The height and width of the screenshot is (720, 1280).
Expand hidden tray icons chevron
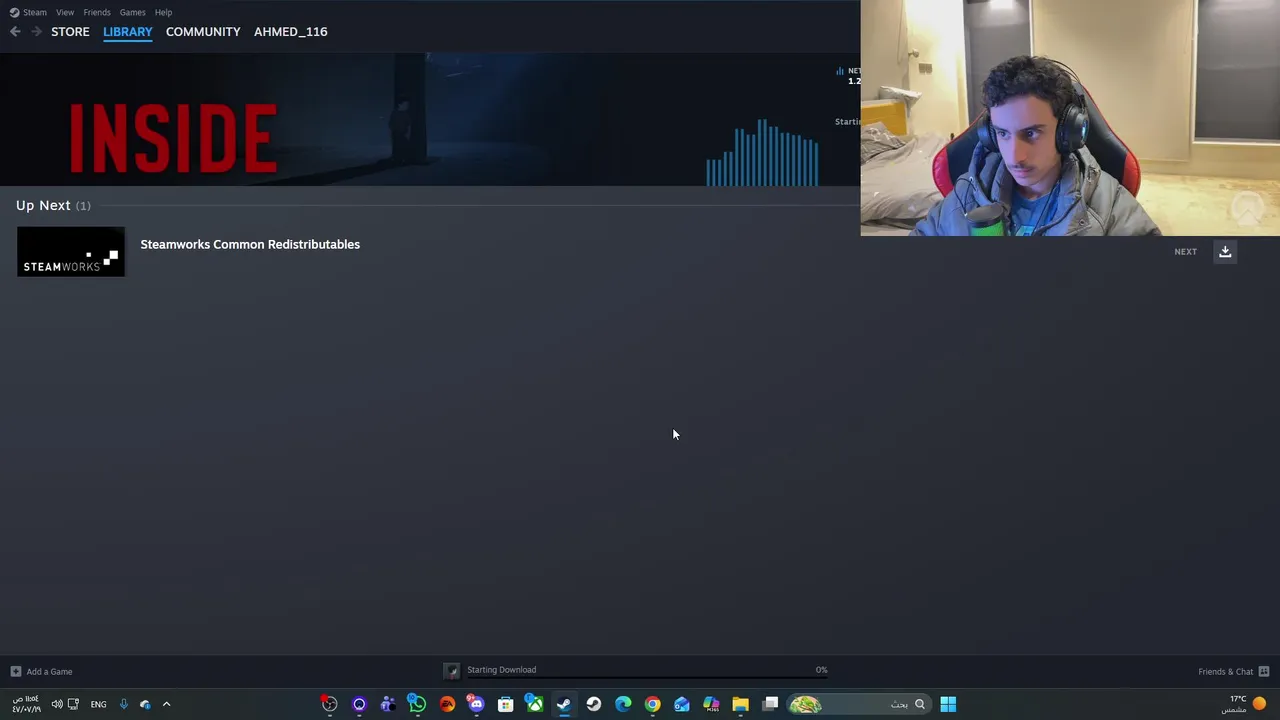point(166,704)
